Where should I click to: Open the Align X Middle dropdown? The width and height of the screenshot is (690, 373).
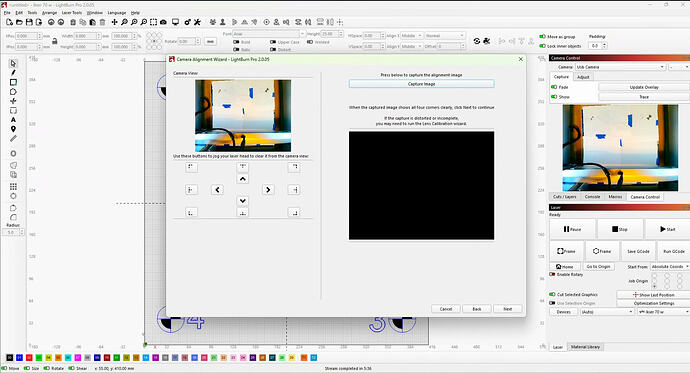tap(411, 35)
